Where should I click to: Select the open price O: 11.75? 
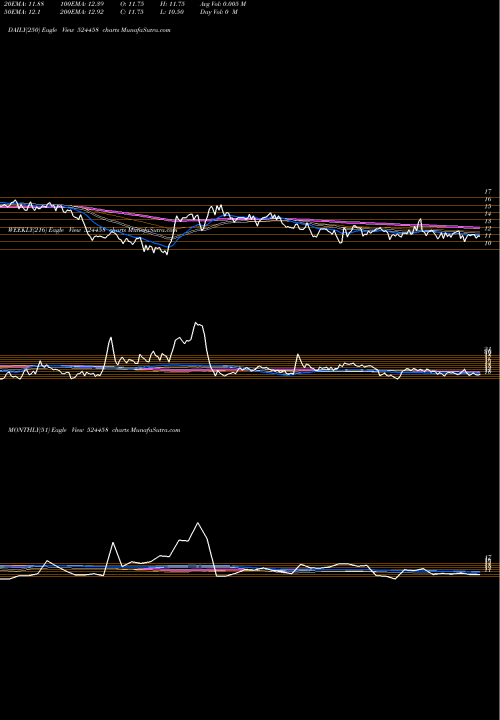(132, 4)
